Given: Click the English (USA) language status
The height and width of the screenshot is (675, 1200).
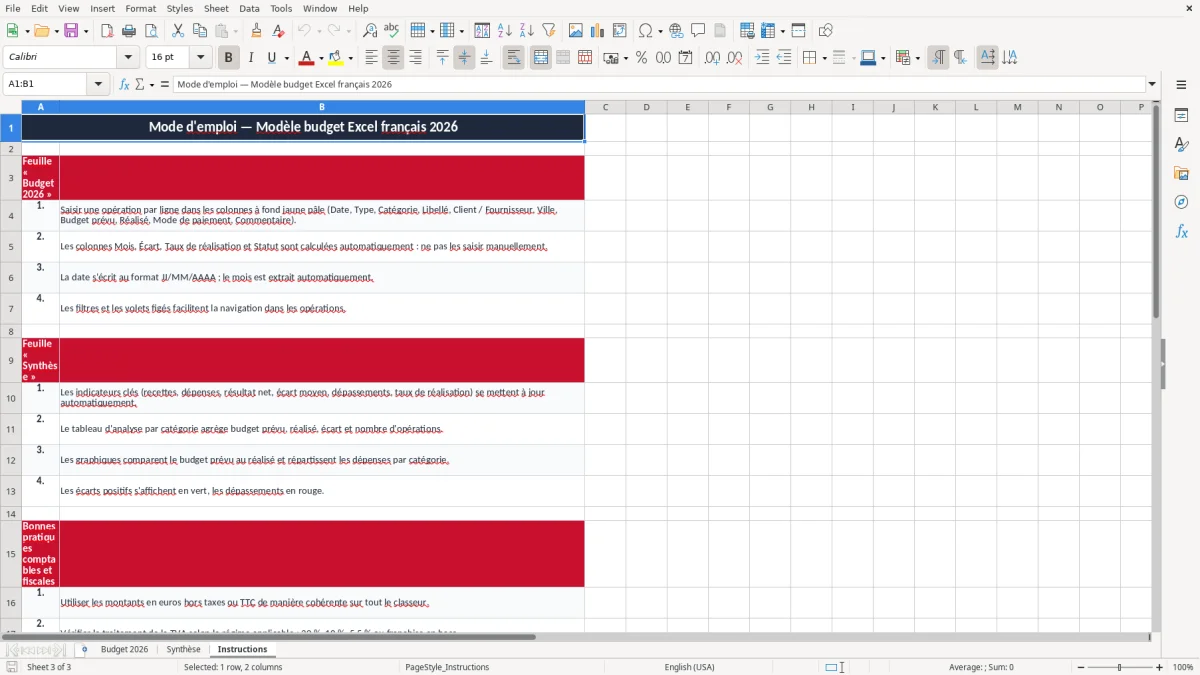Looking at the screenshot, I should coord(689,667).
